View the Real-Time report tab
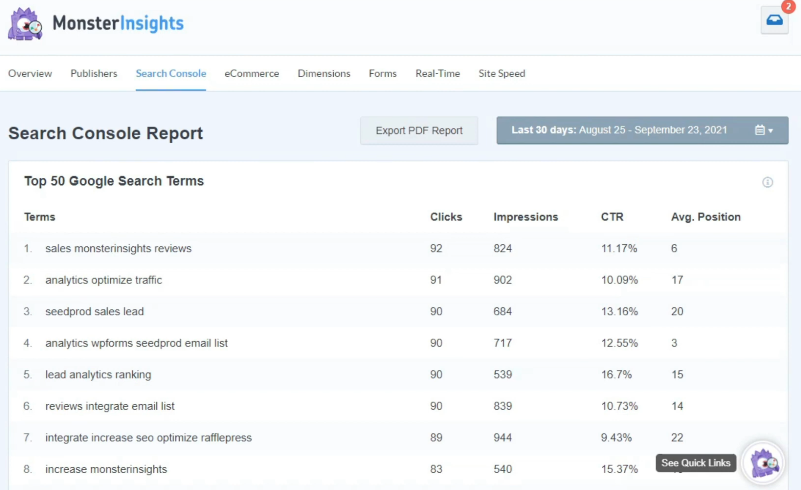The image size is (801, 490). pos(438,74)
